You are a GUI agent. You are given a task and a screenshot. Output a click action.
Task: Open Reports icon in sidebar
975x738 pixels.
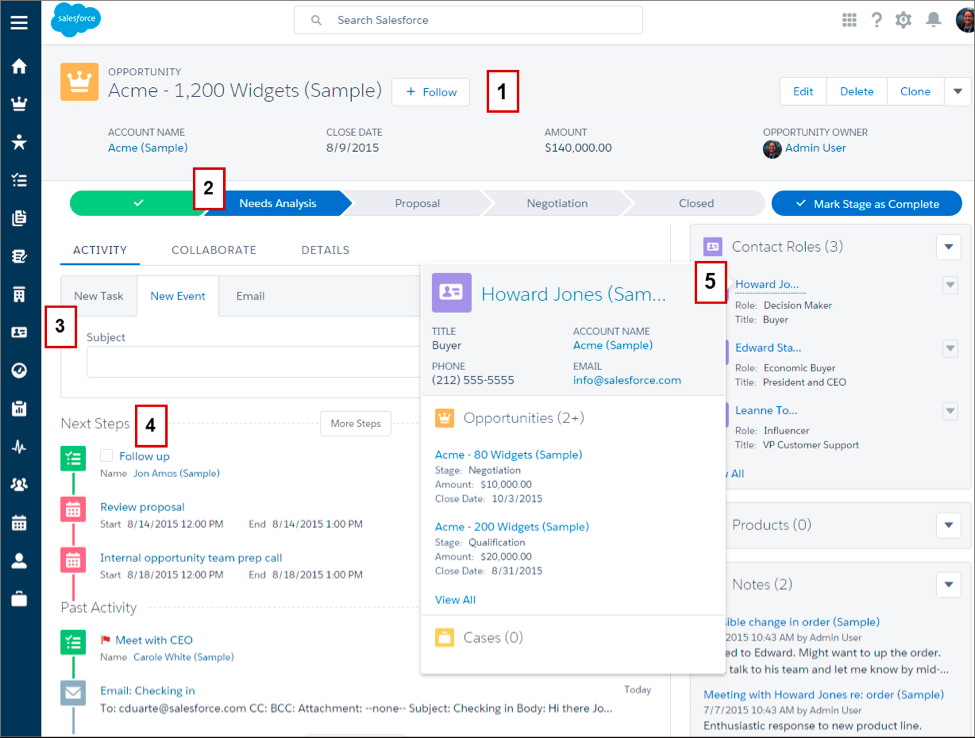point(19,408)
